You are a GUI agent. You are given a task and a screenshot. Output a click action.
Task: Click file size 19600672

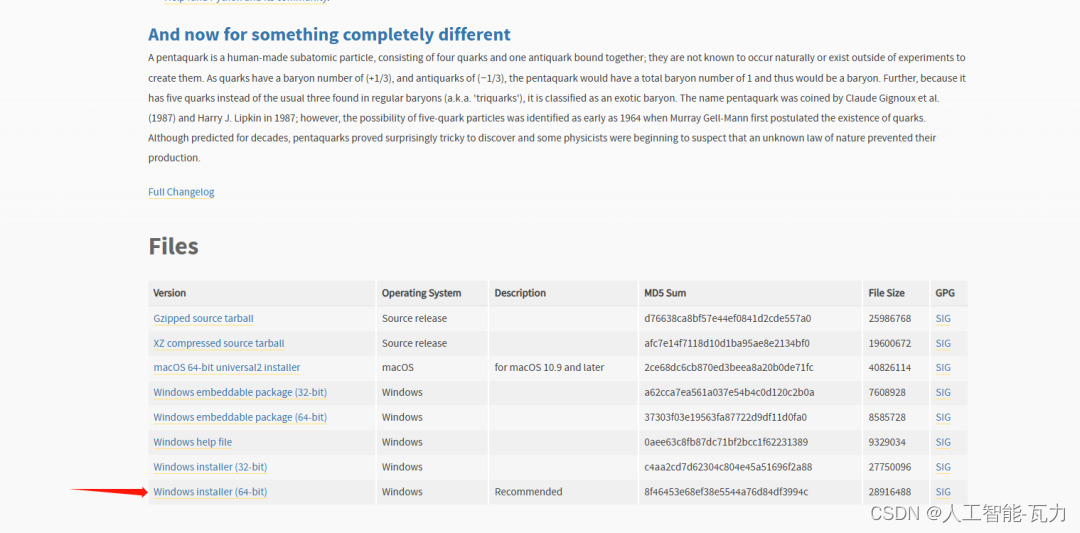point(890,344)
